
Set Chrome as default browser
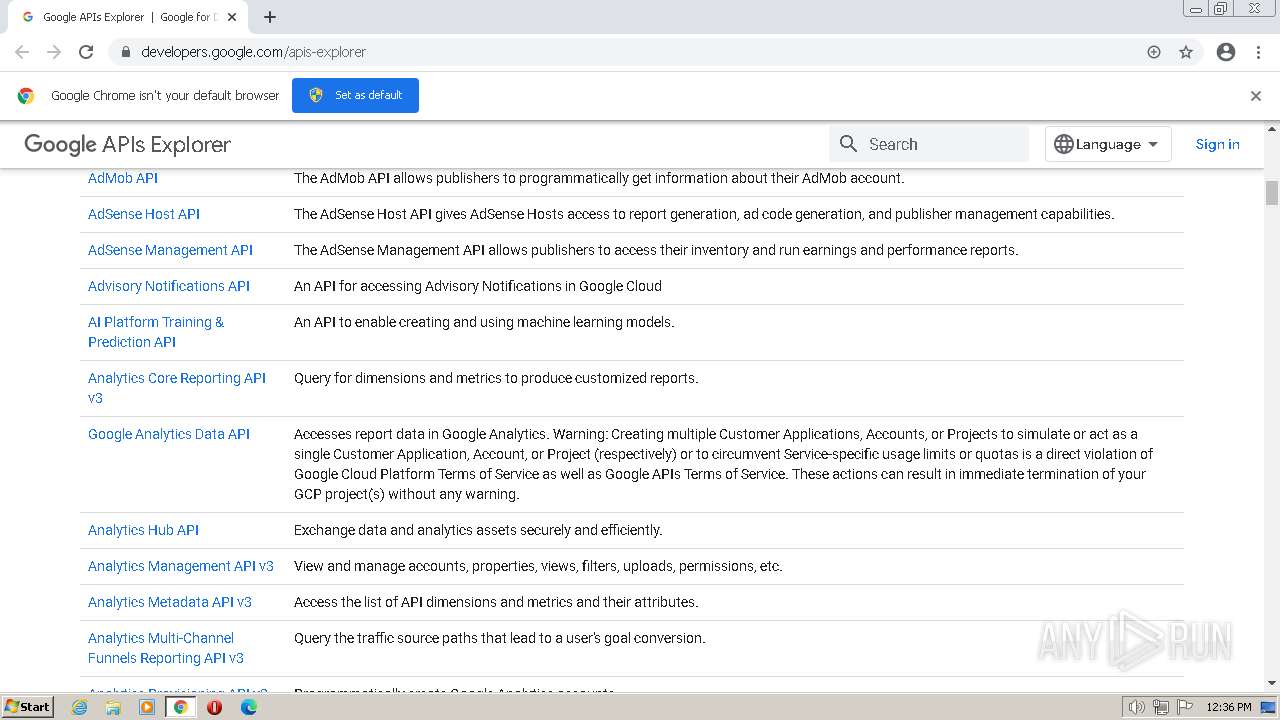tap(355, 95)
